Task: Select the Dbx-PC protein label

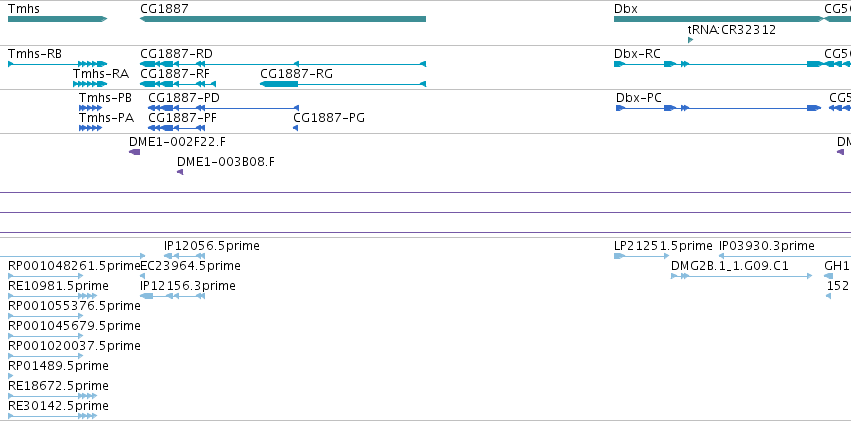Action: 639,98
